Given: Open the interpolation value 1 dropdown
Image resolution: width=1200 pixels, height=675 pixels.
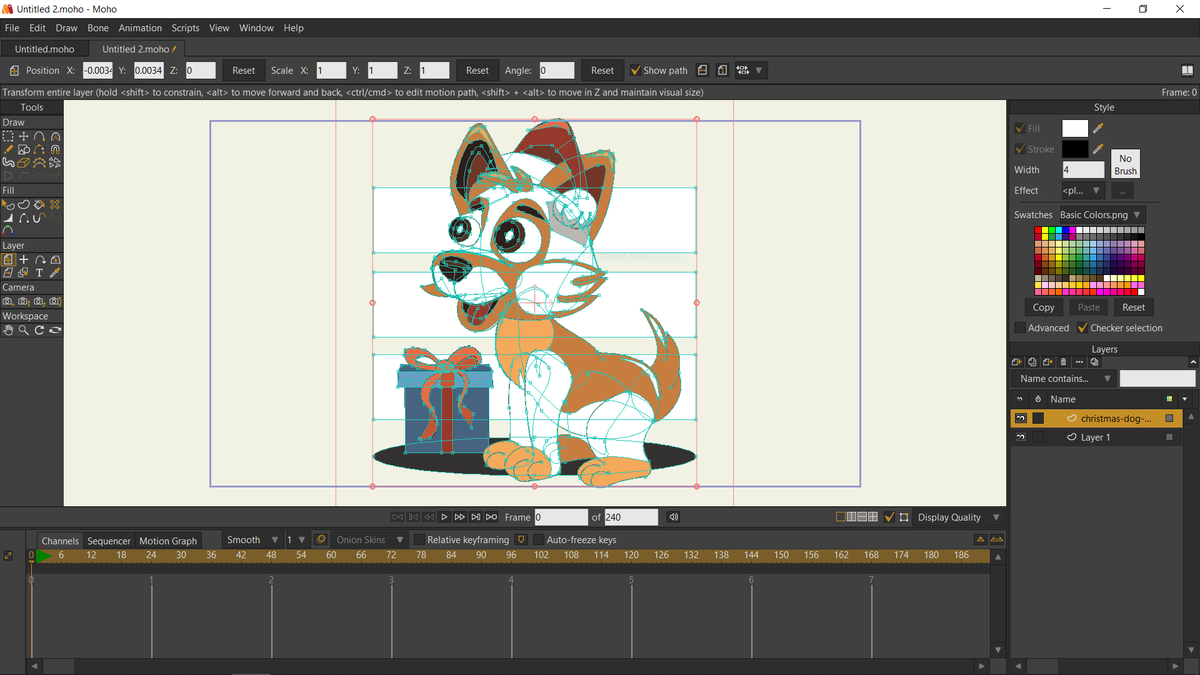Looking at the screenshot, I should coord(296,540).
